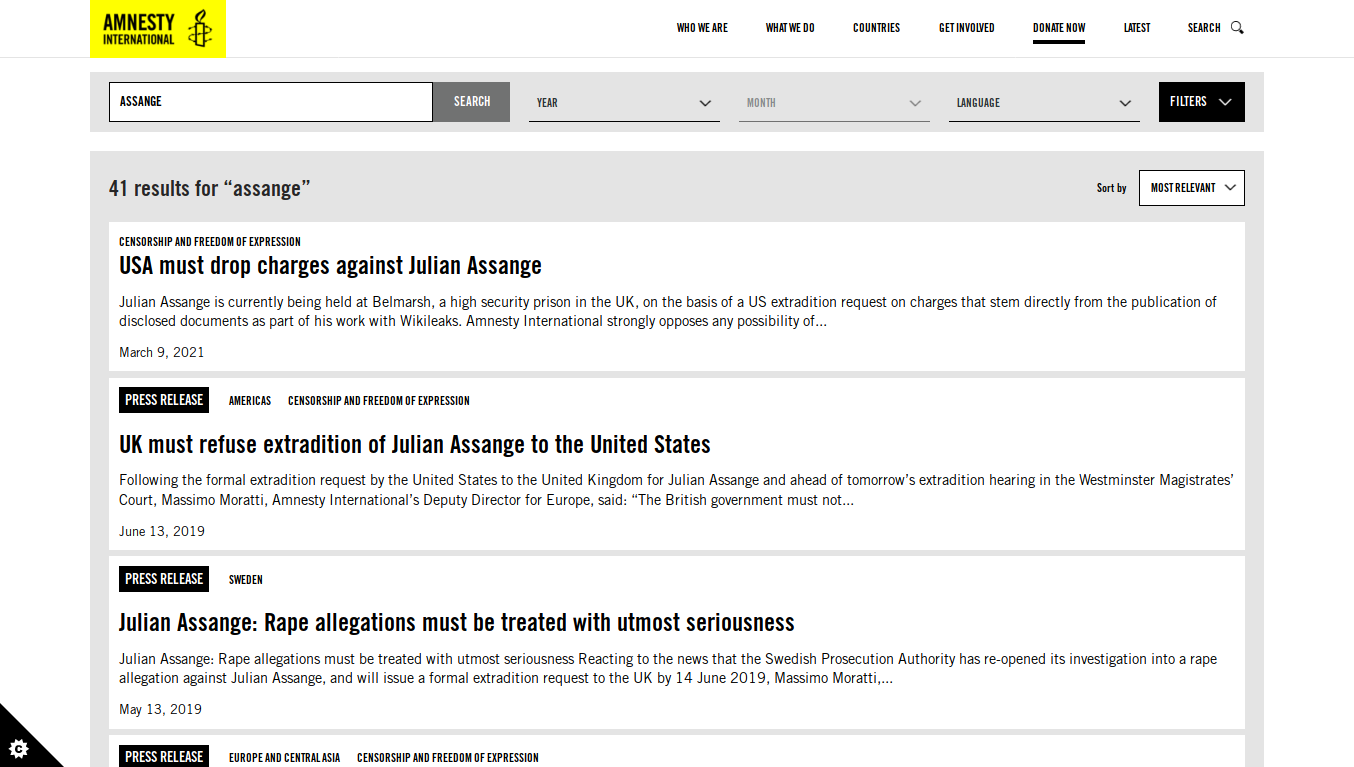Go to the Countries menu item
The image size is (1354, 767).
coord(877,28)
